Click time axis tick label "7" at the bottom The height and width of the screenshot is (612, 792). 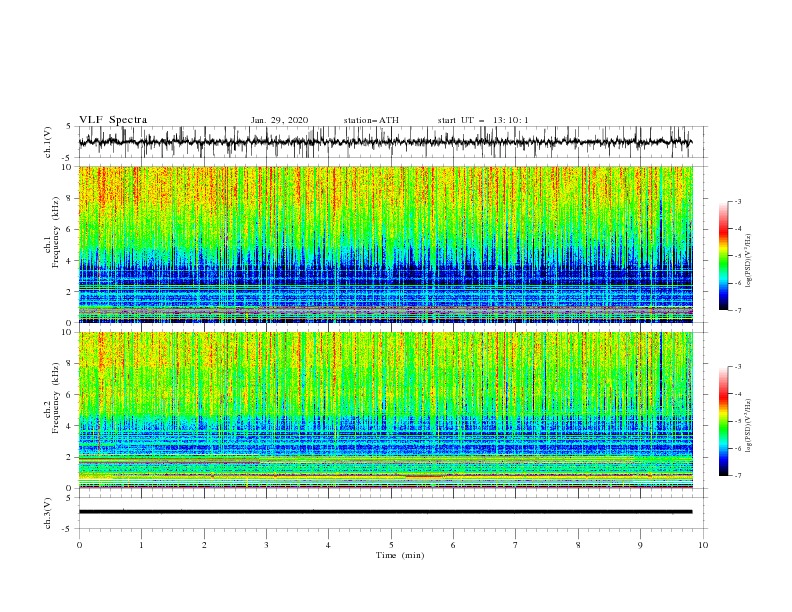pos(516,545)
